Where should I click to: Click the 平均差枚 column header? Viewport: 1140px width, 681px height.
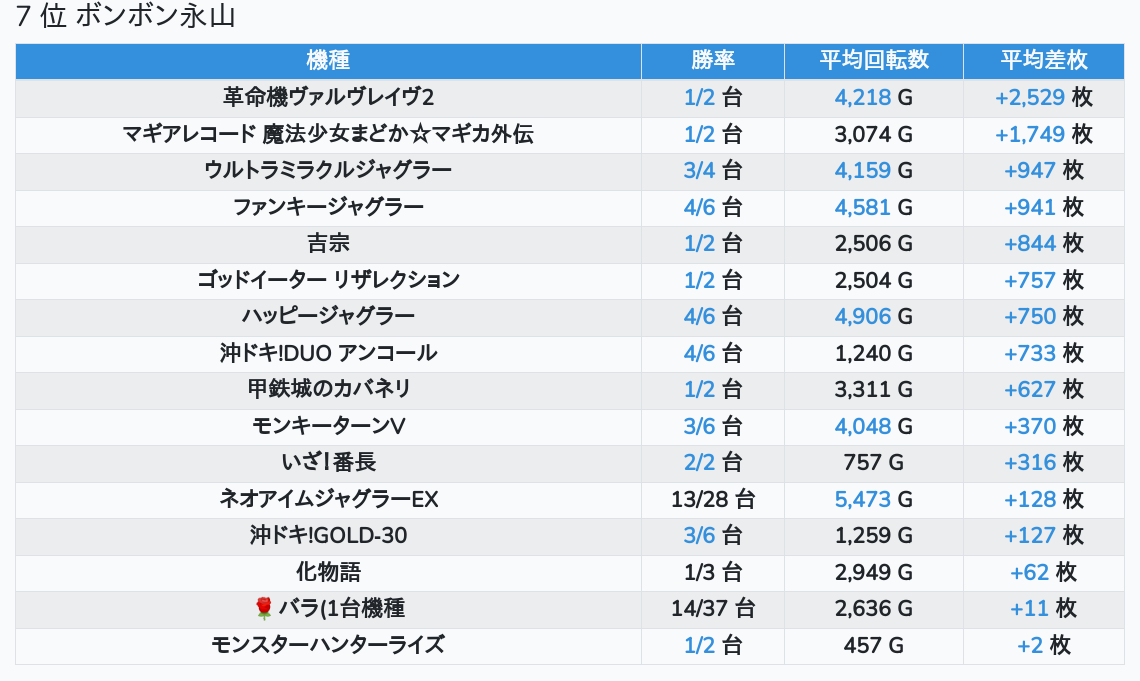coord(1043,60)
